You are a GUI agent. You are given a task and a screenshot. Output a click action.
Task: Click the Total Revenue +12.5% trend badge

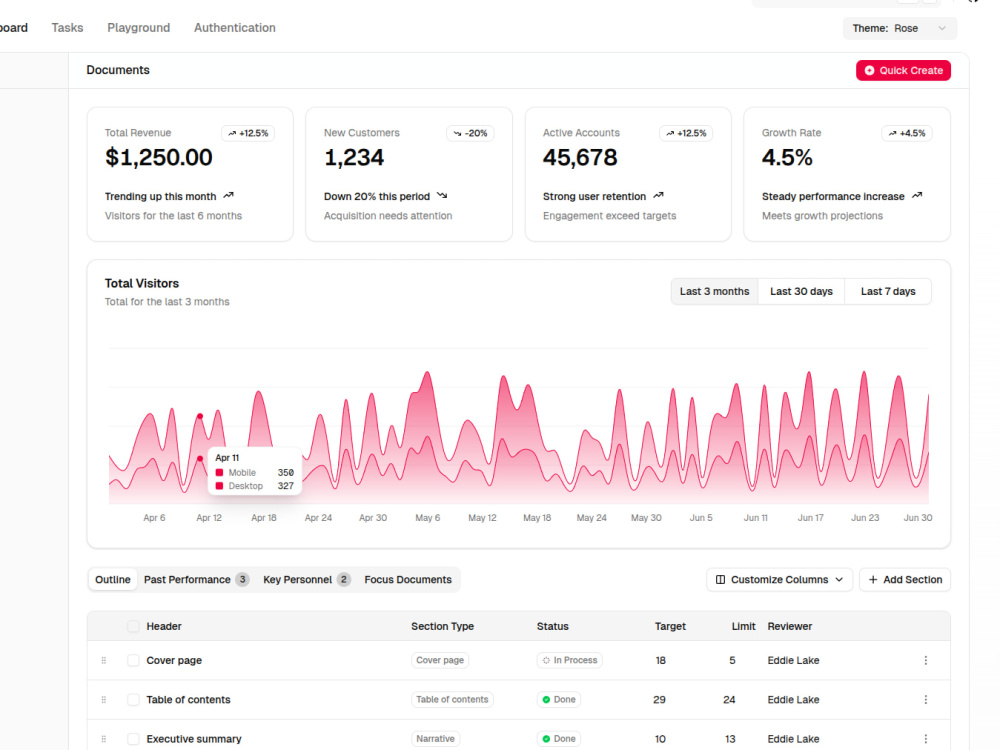[x=248, y=133]
